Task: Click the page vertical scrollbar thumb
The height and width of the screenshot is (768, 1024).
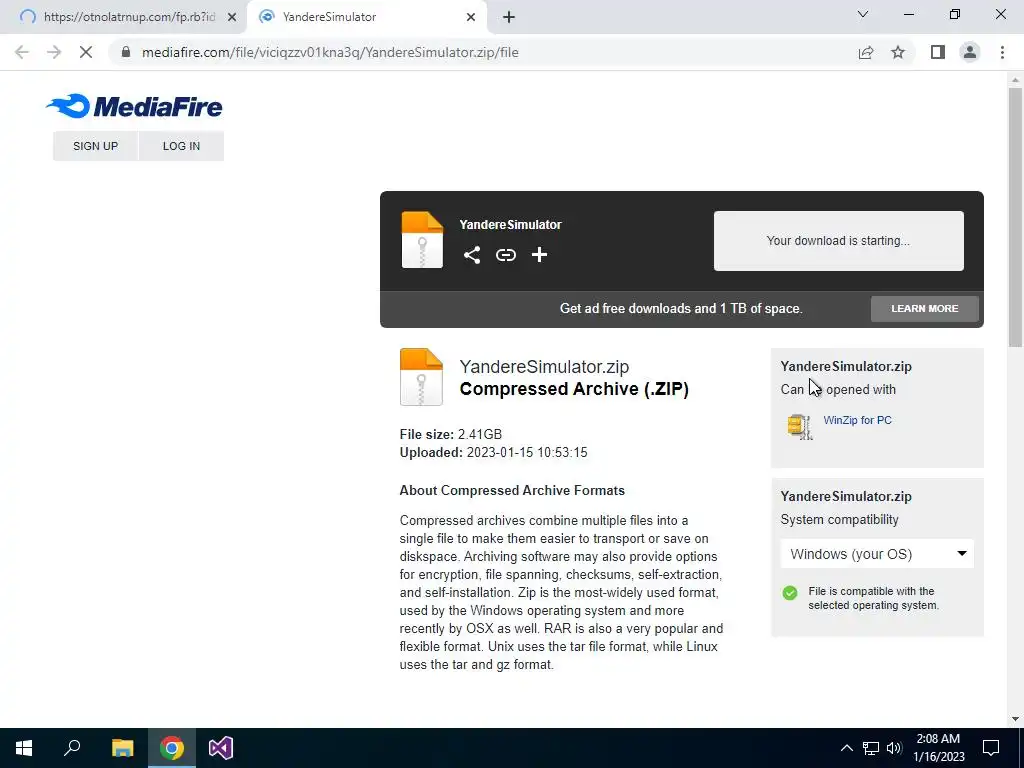Action: pyautogui.click(x=1015, y=217)
